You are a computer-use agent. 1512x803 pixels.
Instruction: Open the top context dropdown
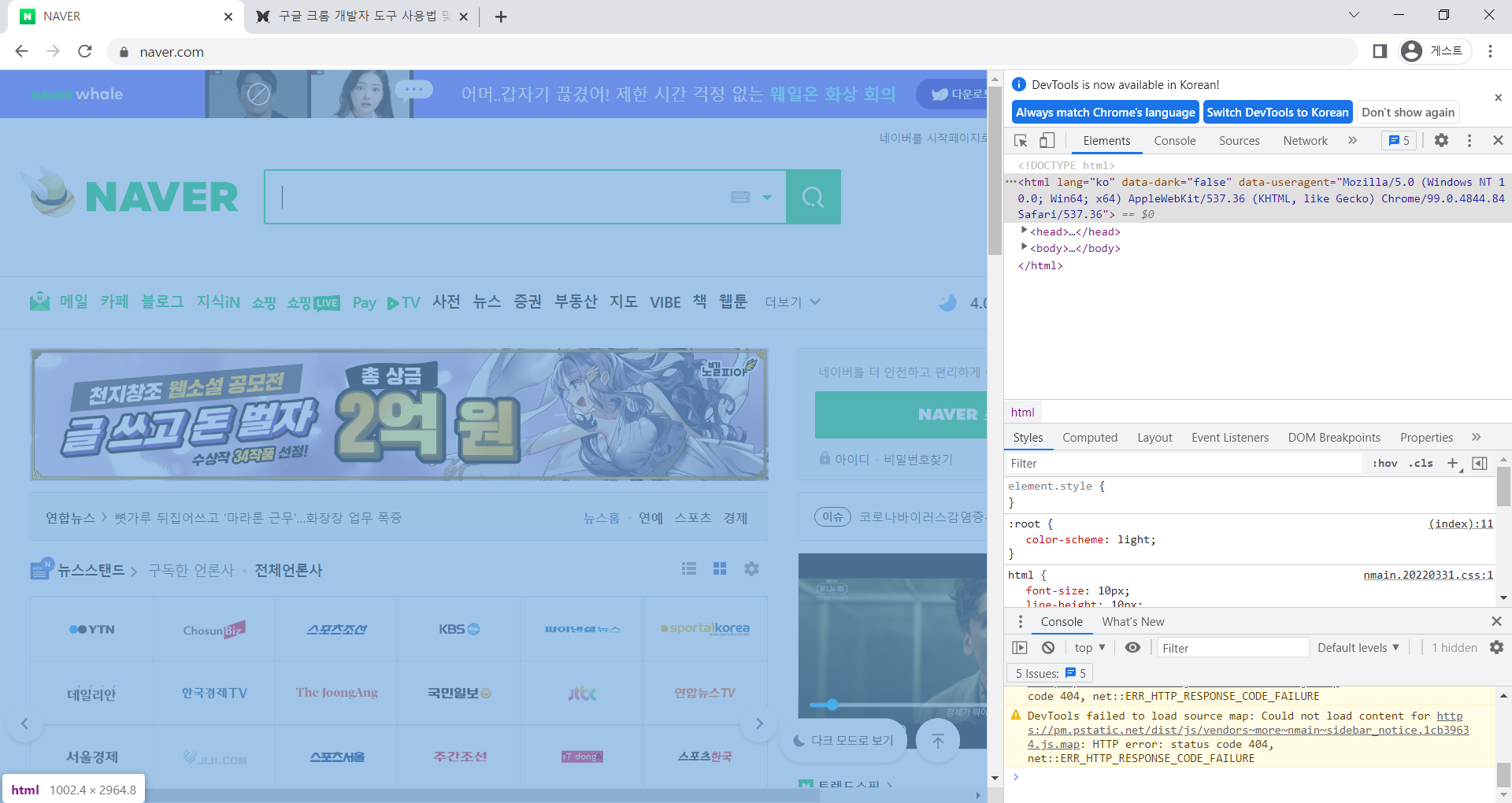click(1090, 647)
